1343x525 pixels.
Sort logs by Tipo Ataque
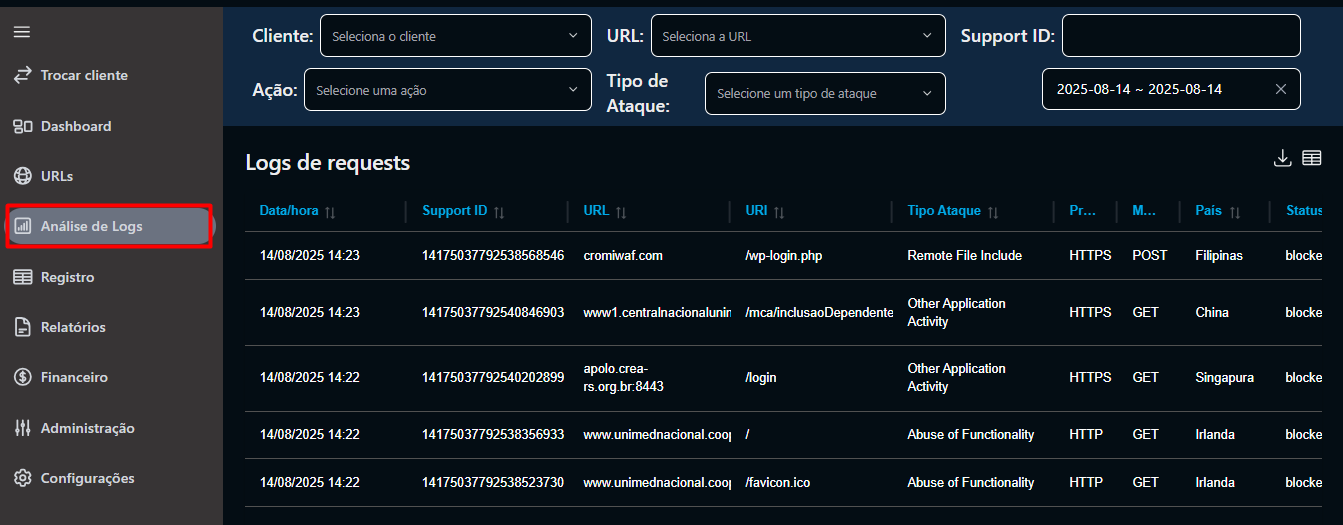point(993,212)
